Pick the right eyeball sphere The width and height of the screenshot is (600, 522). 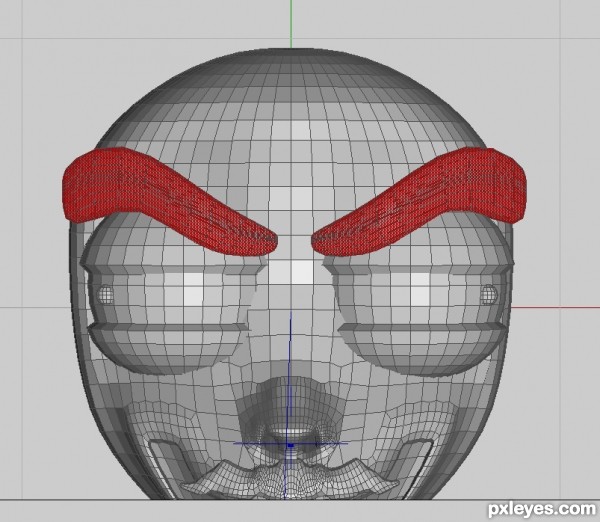(x=419, y=294)
